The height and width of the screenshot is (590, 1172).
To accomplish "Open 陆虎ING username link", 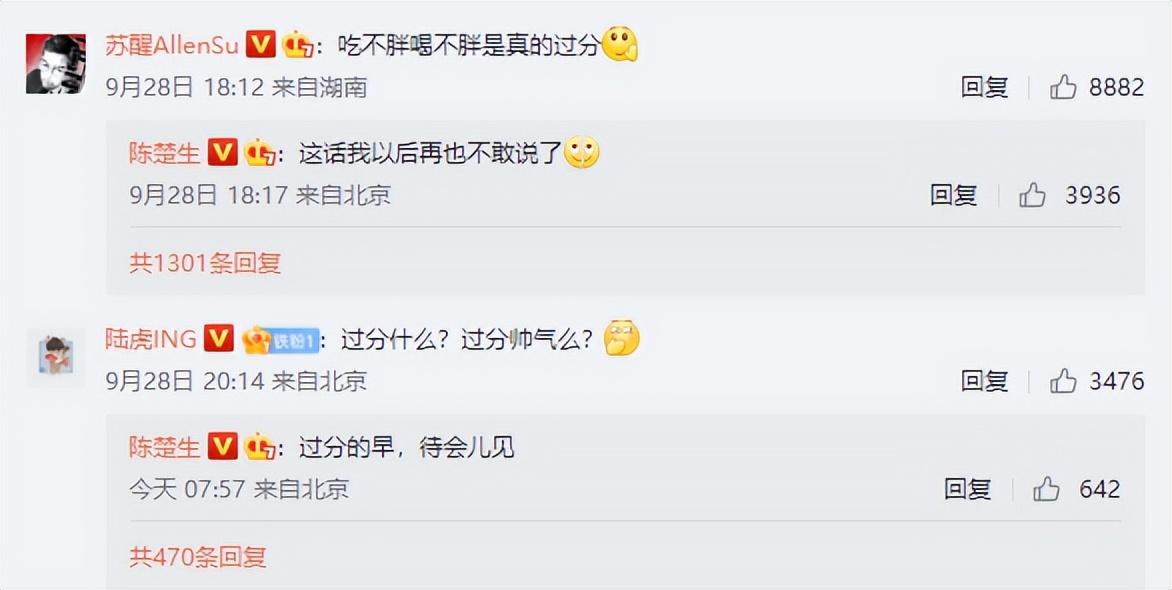I will point(151,340).
